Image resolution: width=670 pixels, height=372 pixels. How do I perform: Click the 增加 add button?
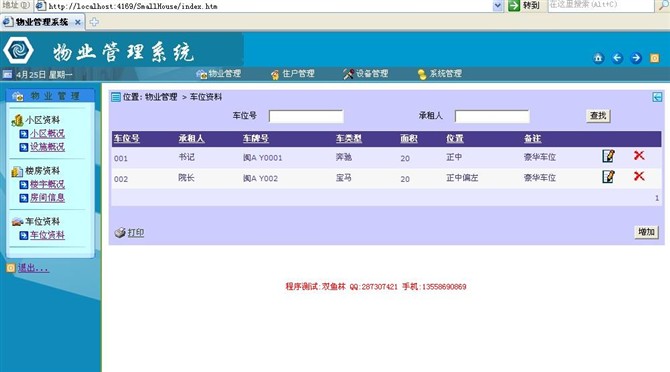(x=646, y=232)
